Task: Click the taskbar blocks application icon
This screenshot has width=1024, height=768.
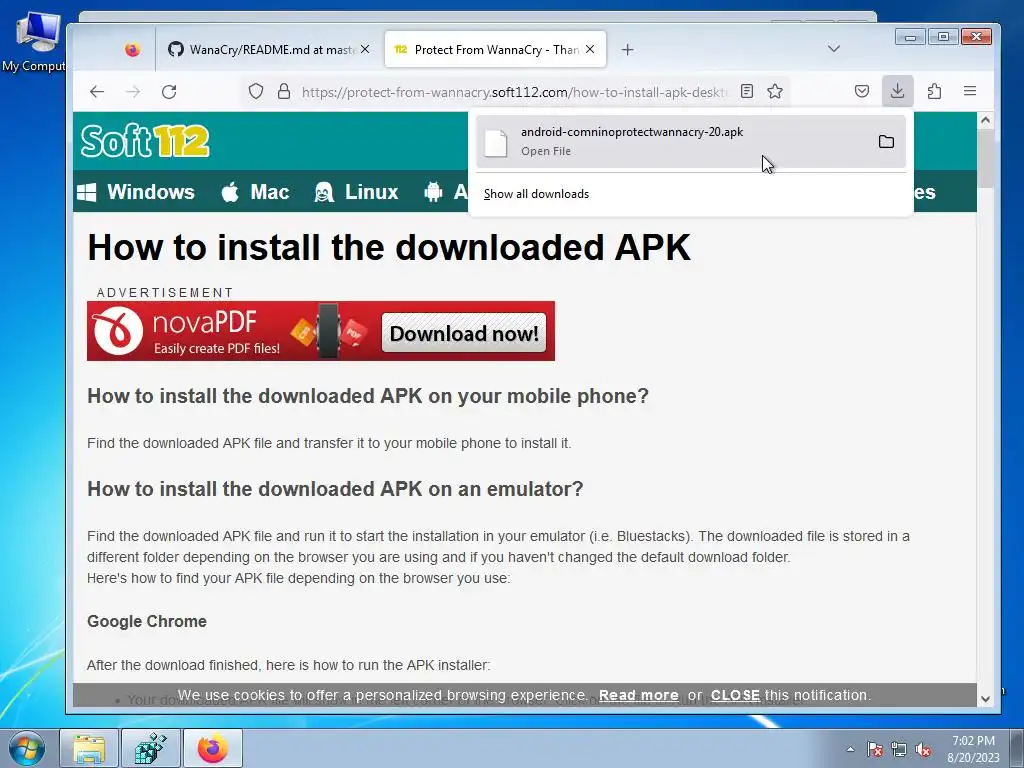Action: (x=151, y=748)
